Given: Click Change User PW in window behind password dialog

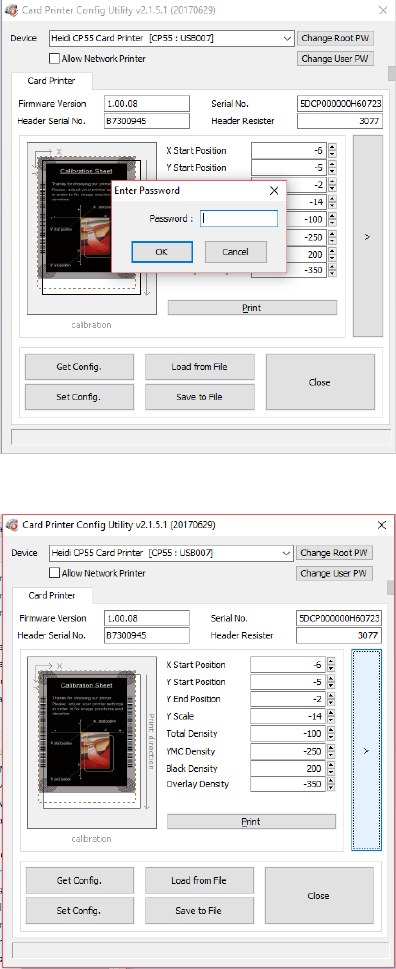Looking at the screenshot, I should (335, 59).
